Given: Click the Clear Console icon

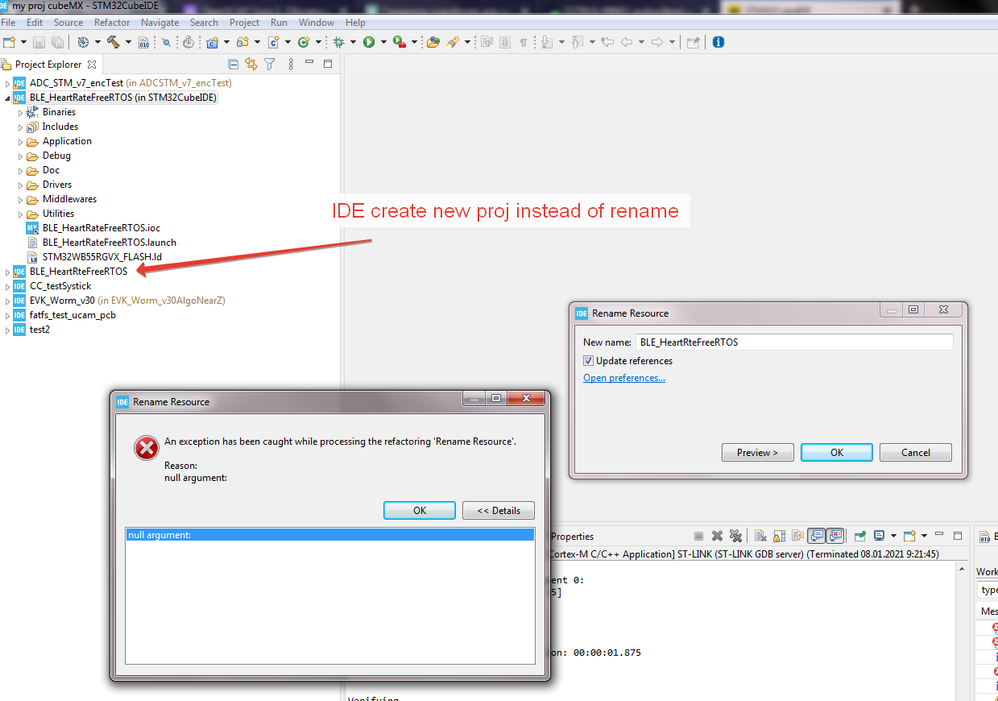Looking at the screenshot, I should [x=761, y=536].
